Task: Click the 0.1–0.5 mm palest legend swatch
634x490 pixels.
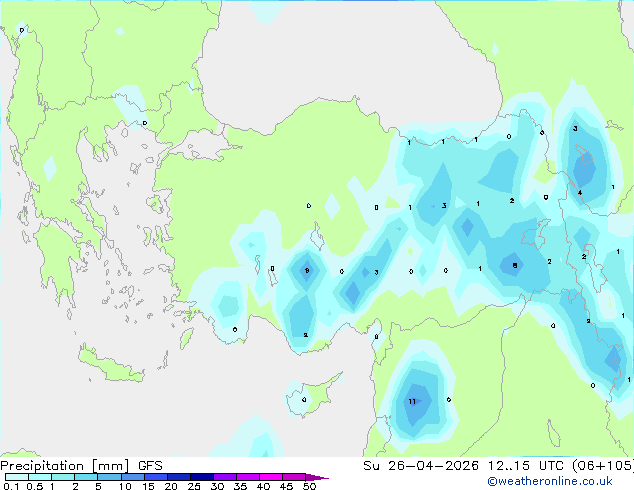Action: [17, 477]
